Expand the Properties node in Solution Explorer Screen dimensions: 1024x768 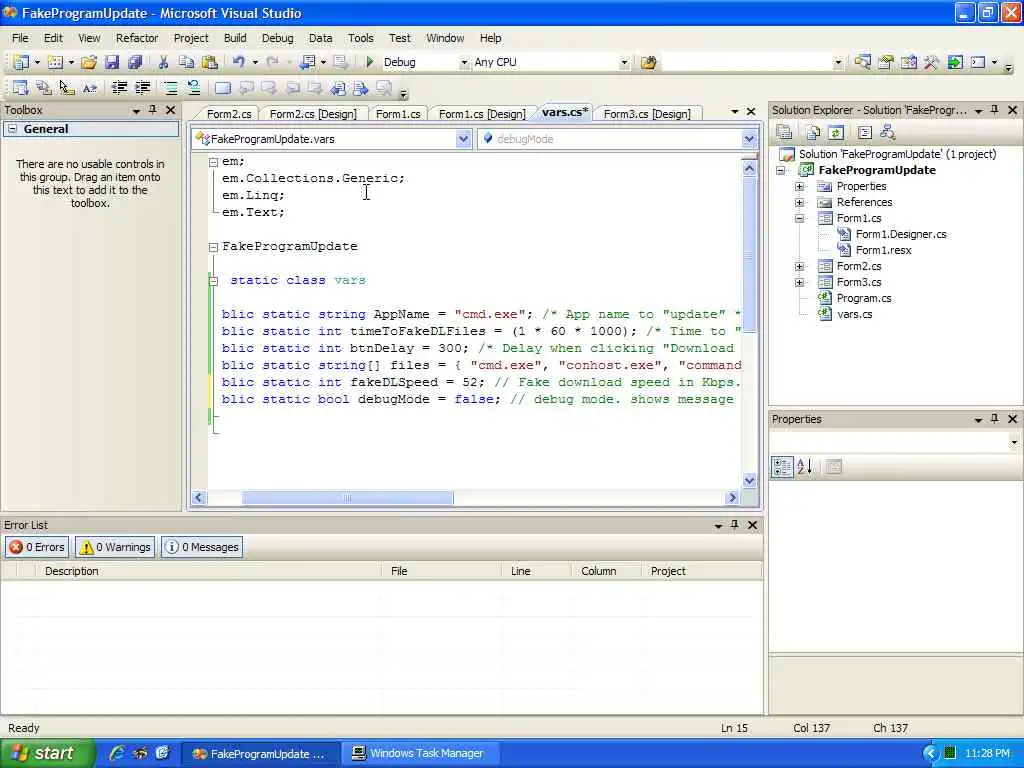799,186
